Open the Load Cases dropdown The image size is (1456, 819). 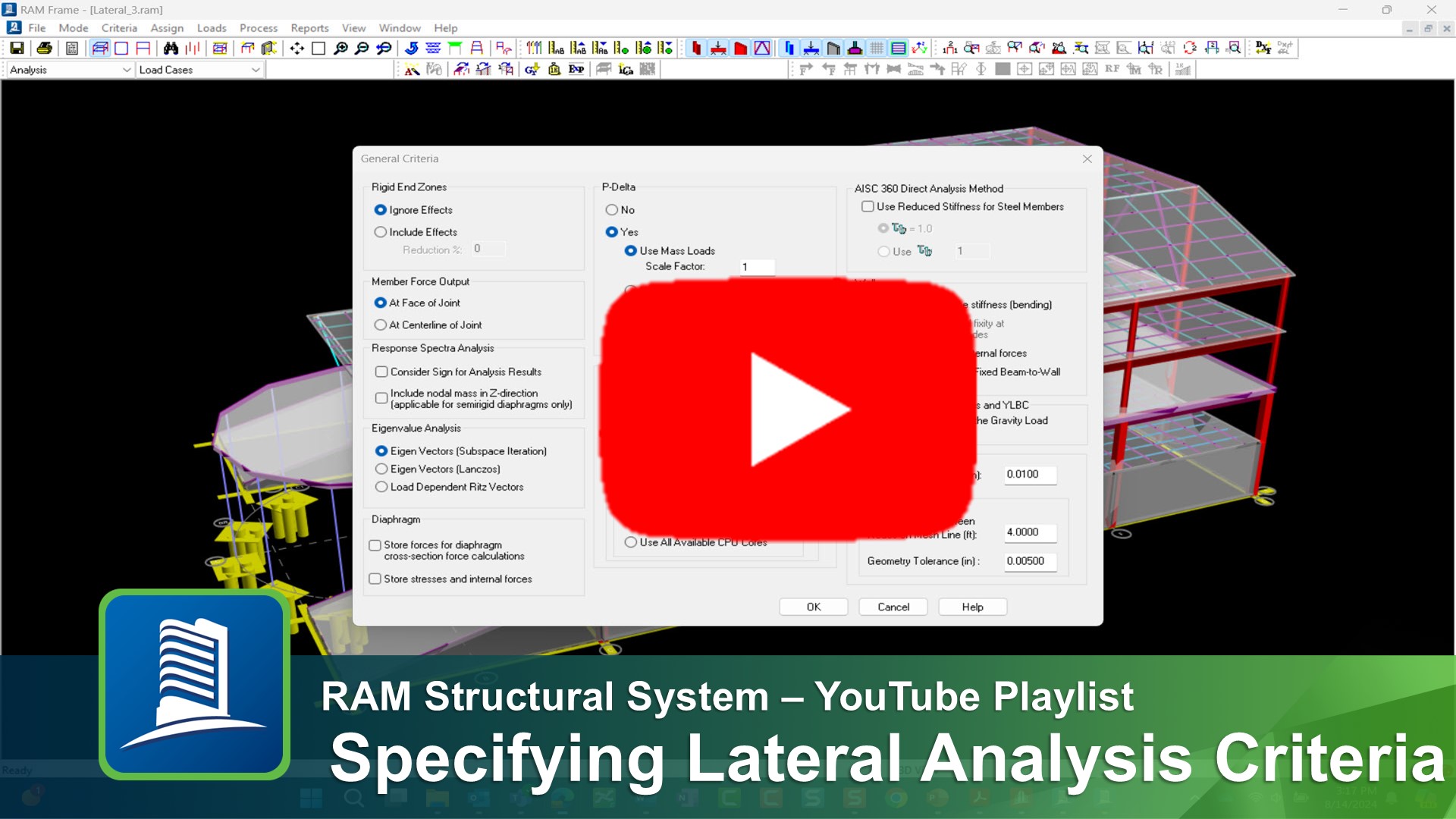coord(256,70)
